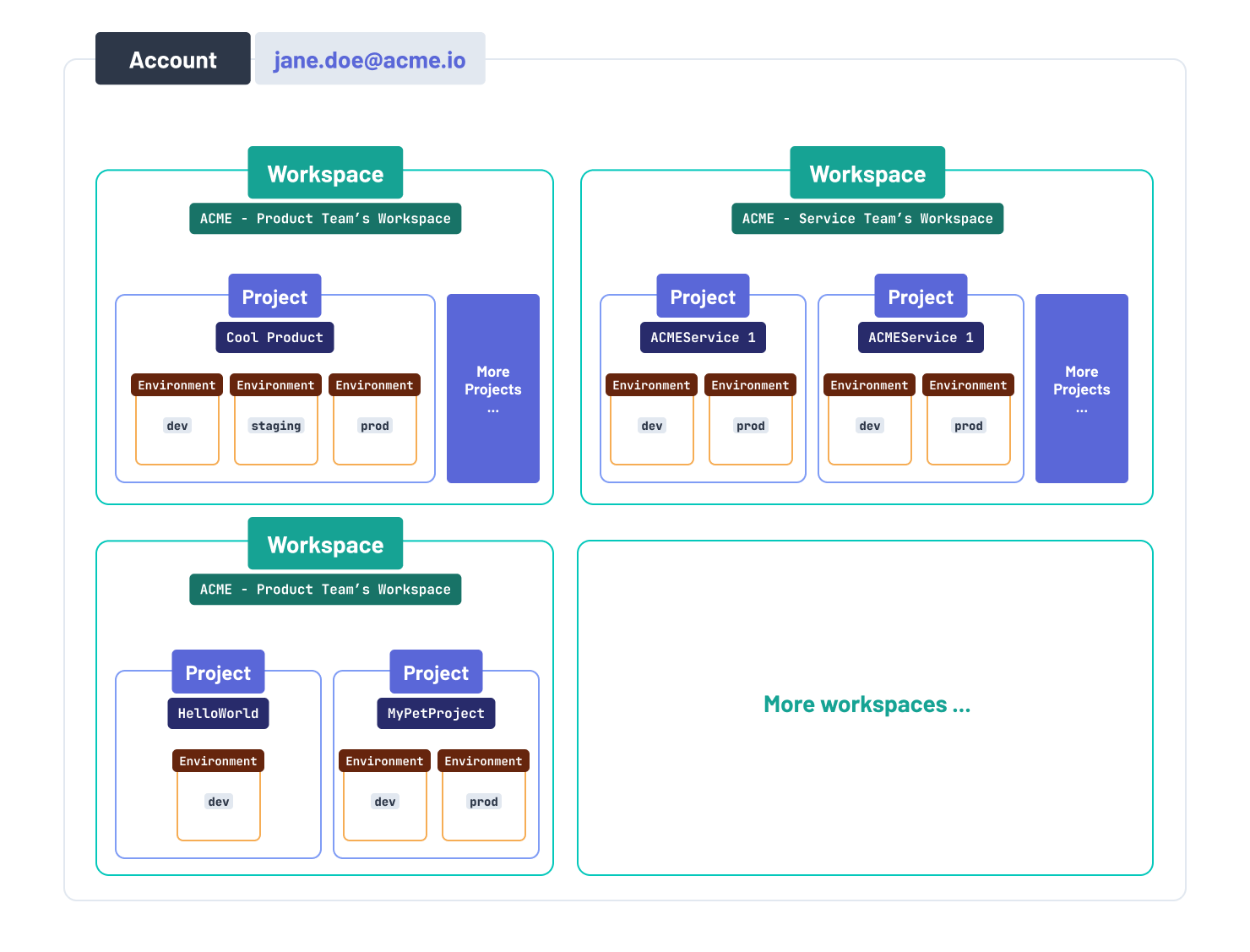
Task: Expand the More workspaces section
Action: (867, 704)
